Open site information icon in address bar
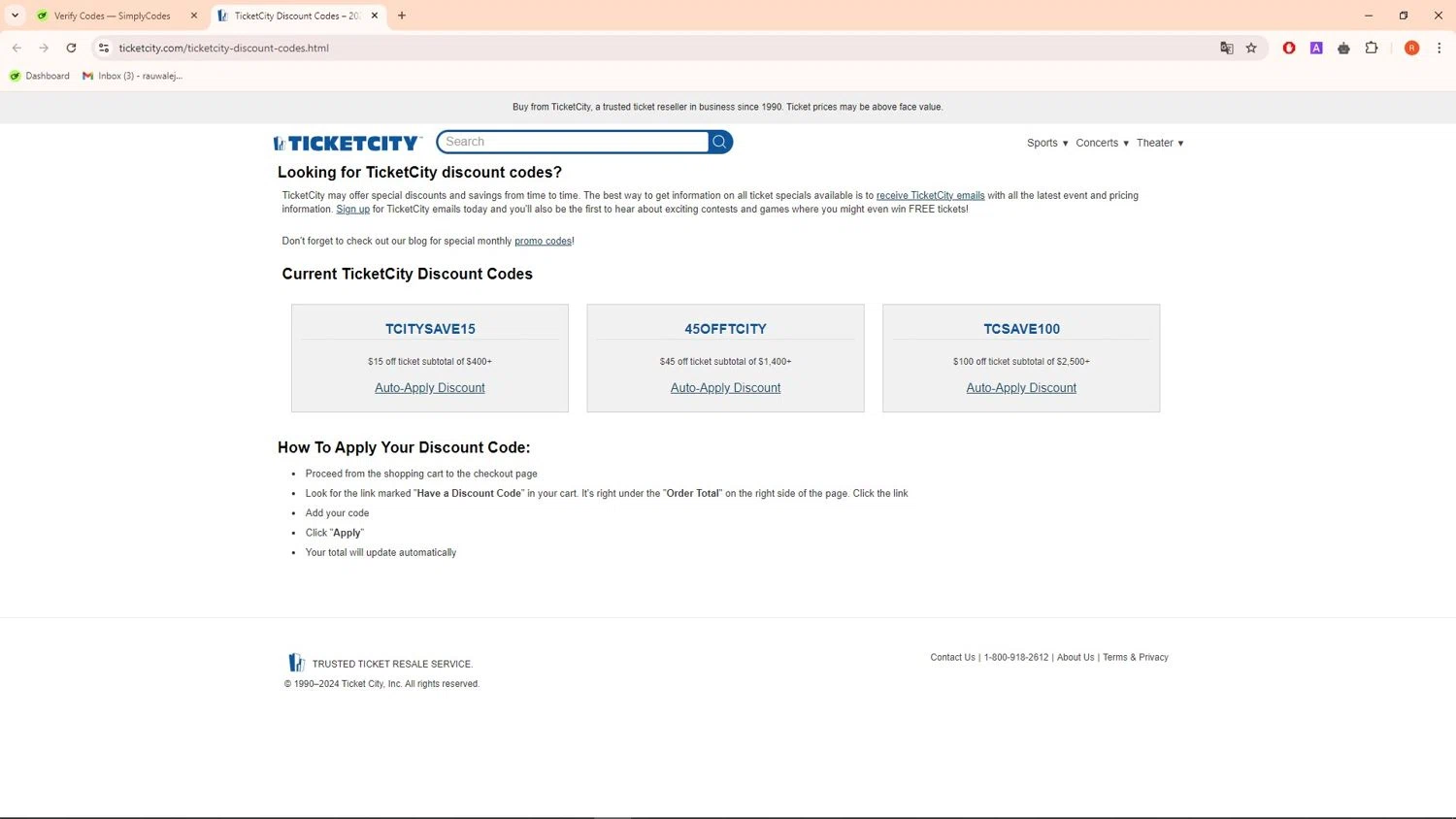The image size is (1456, 819). tap(104, 48)
